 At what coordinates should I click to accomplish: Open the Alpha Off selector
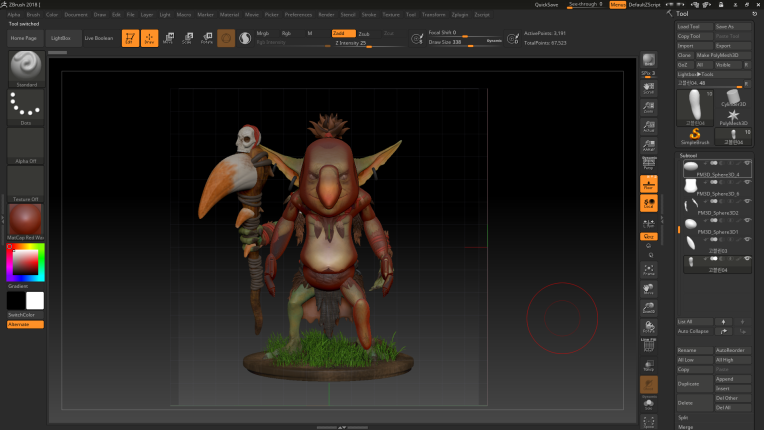pyautogui.click(x=26, y=146)
